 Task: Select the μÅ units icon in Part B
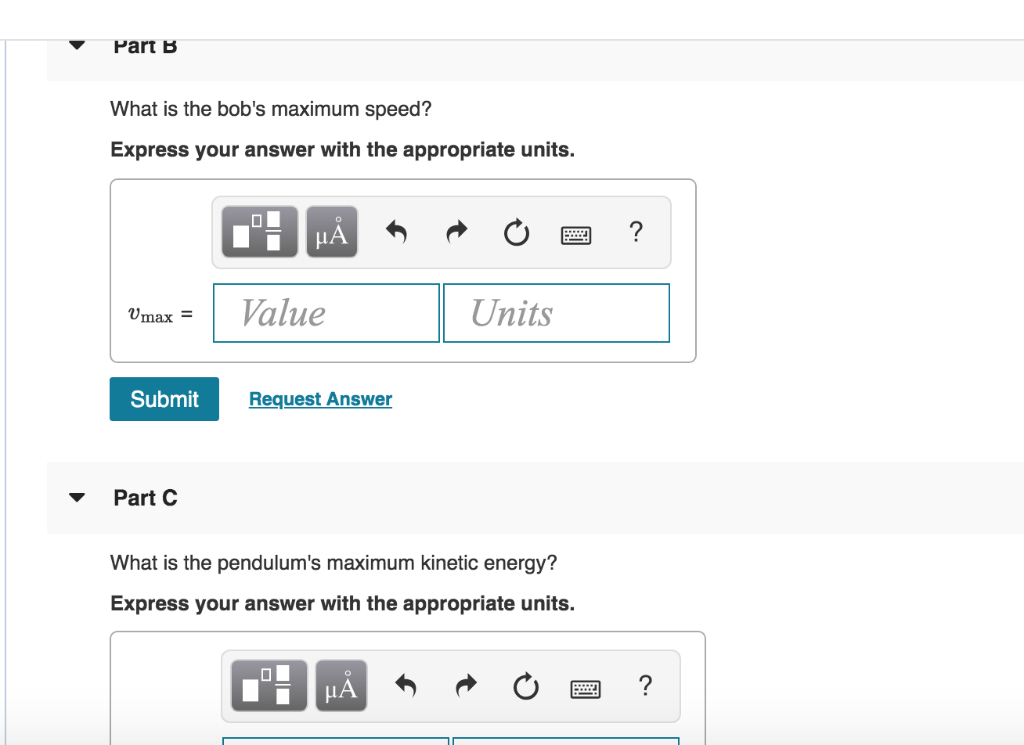click(331, 231)
